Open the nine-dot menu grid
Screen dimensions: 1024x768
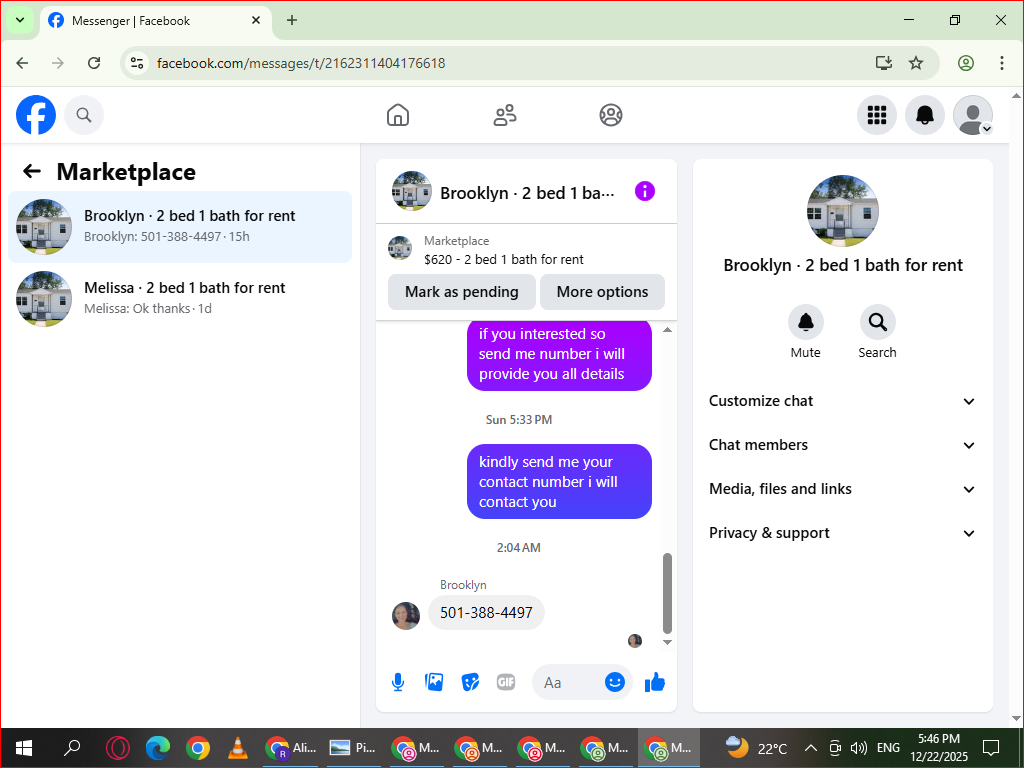pos(876,115)
